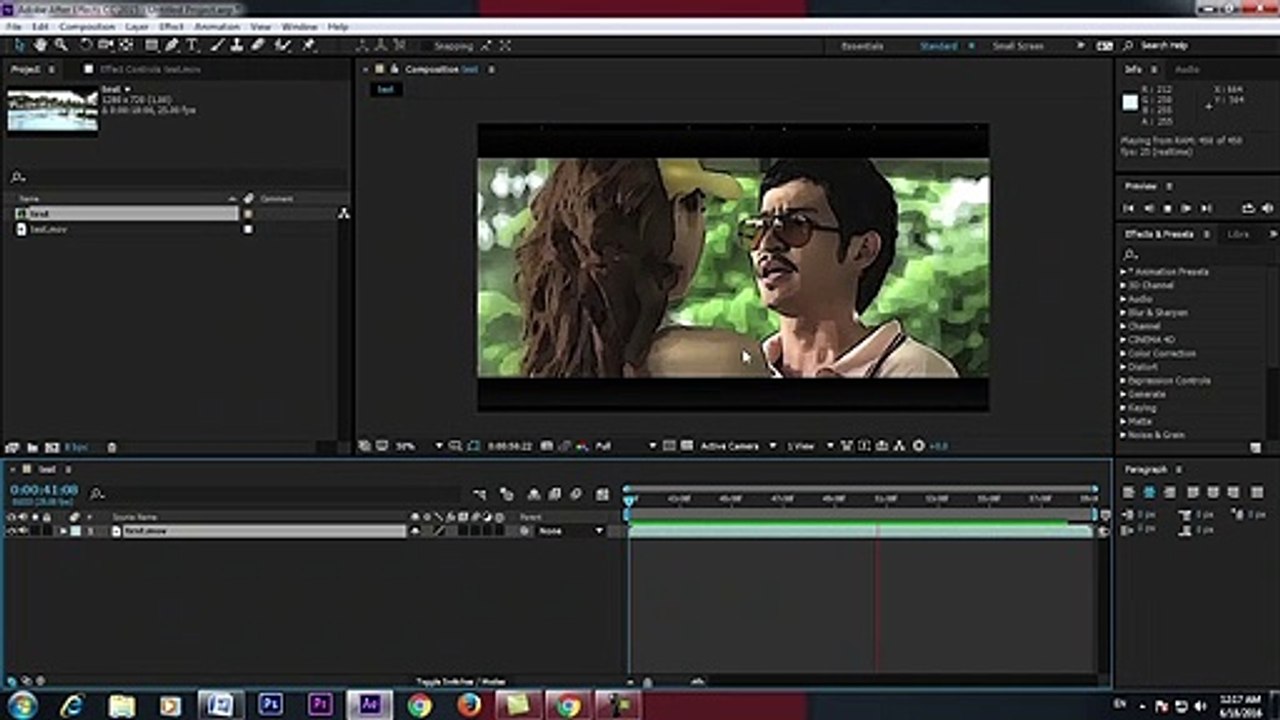Open Interpret Footage icon in Project panel

[x=12, y=447]
